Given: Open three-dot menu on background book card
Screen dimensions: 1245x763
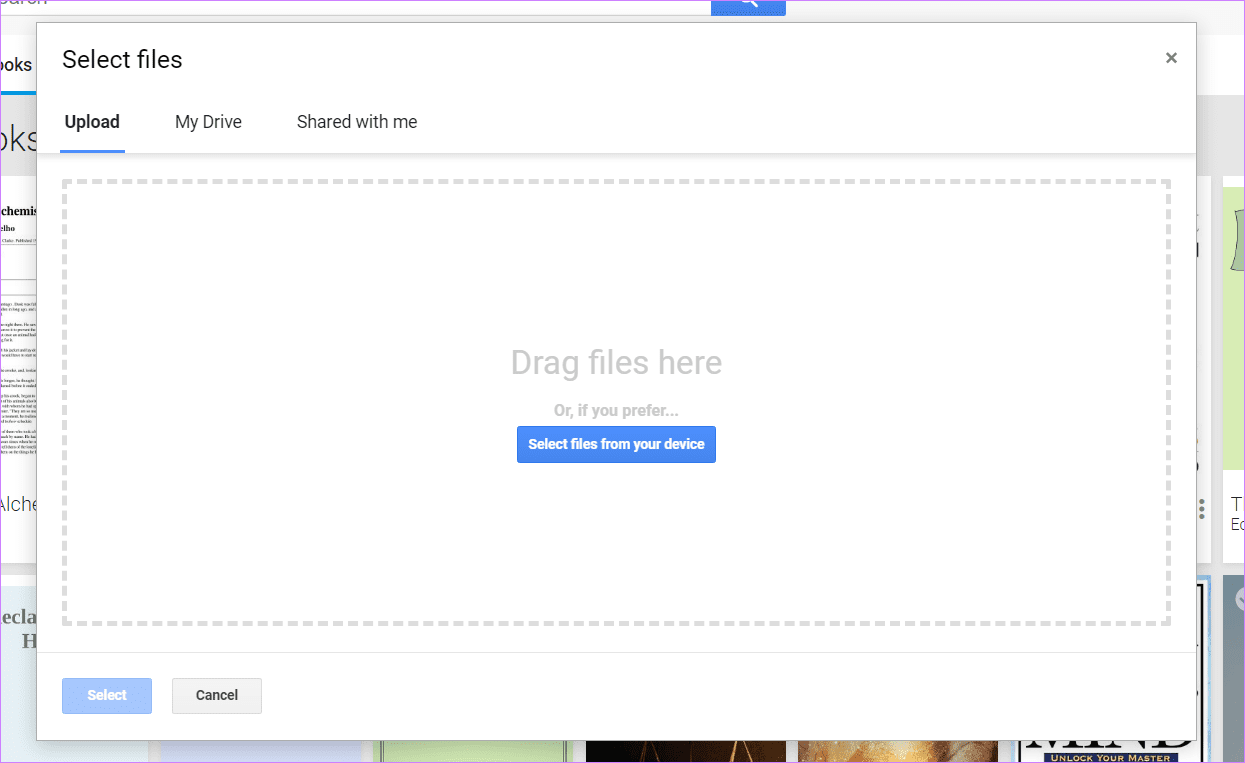Looking at the screenshot, I should (1202, 510).
